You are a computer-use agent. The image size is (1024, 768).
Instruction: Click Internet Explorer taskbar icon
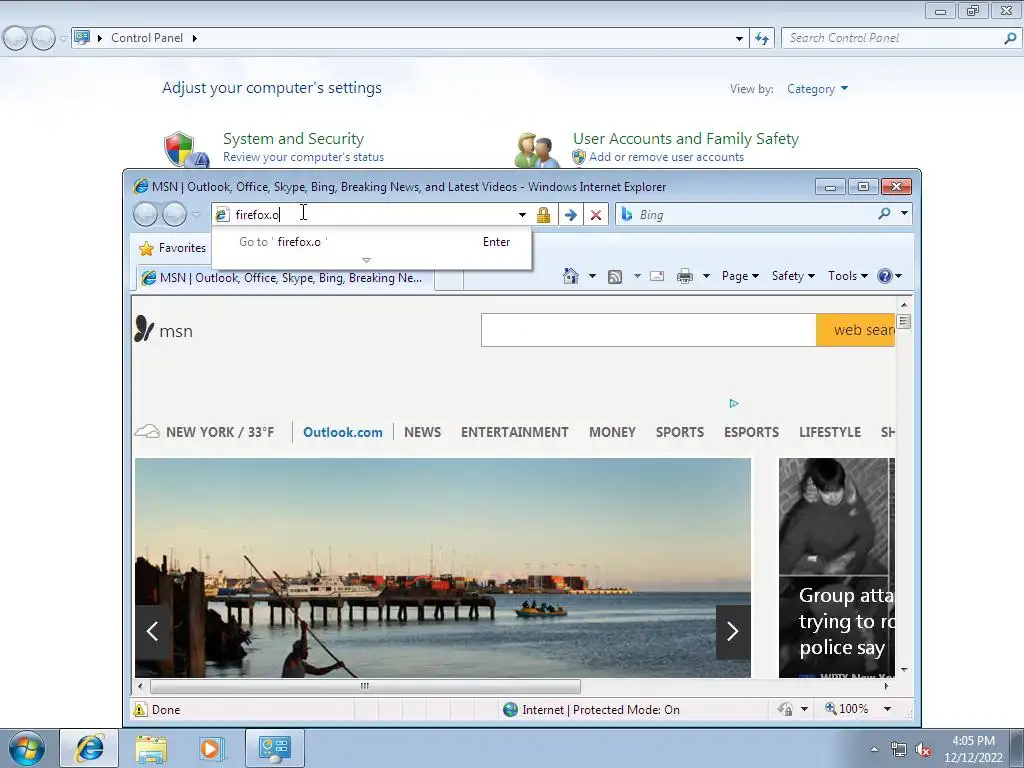(89, 748)
